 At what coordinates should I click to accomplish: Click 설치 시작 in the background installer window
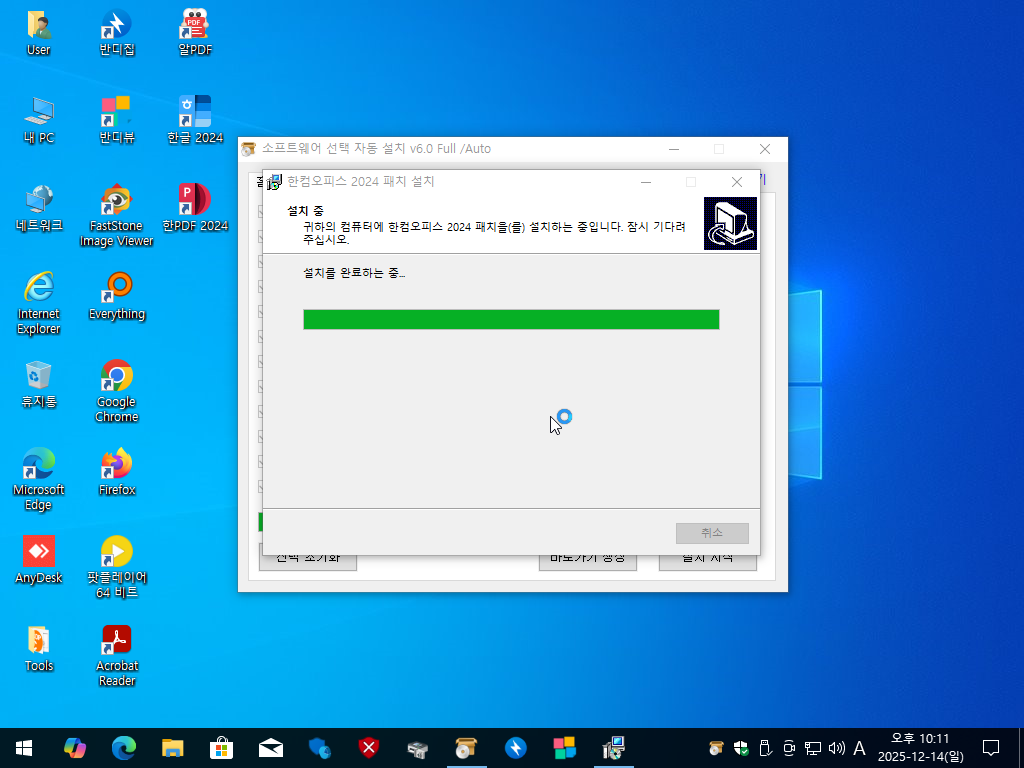click(708, 560)
